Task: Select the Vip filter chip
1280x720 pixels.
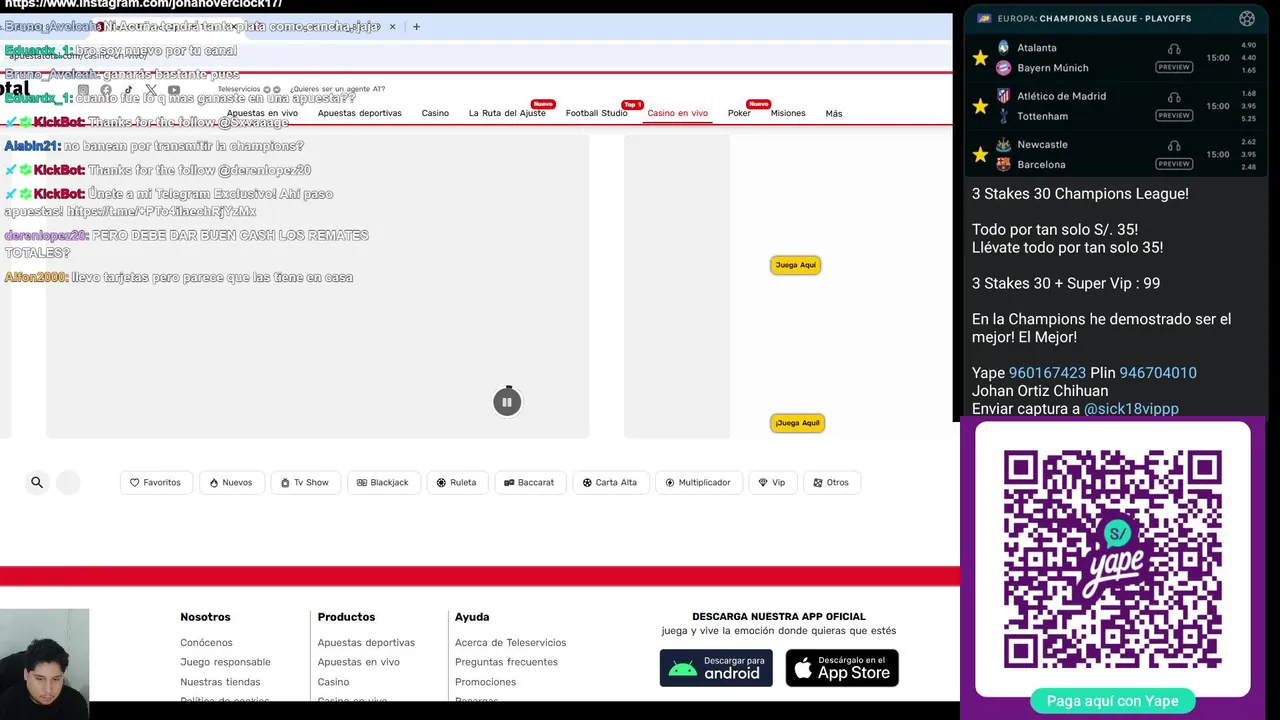Action: click(772, 482)
